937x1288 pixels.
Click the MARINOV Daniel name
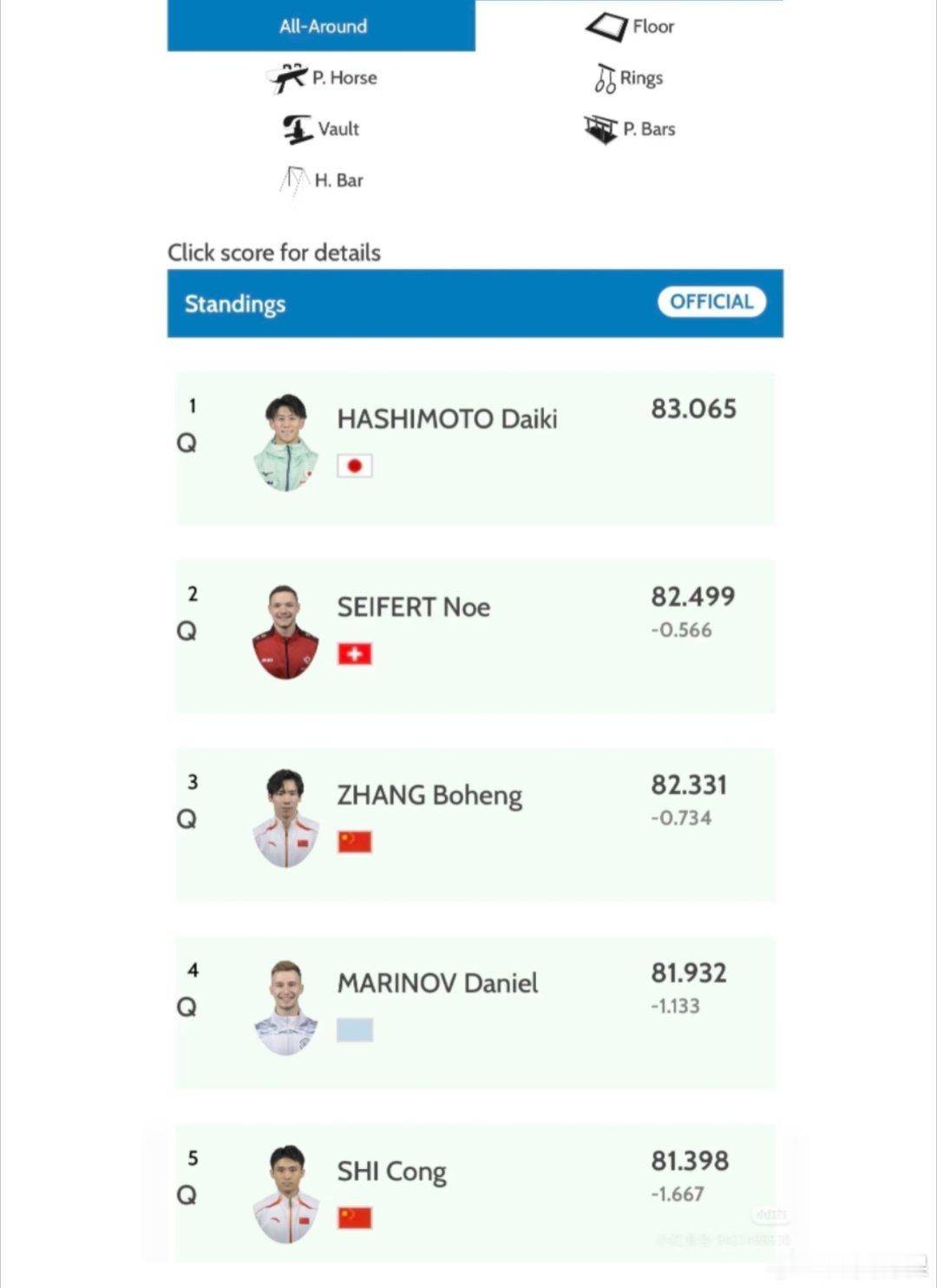click(x=437, y=983)
